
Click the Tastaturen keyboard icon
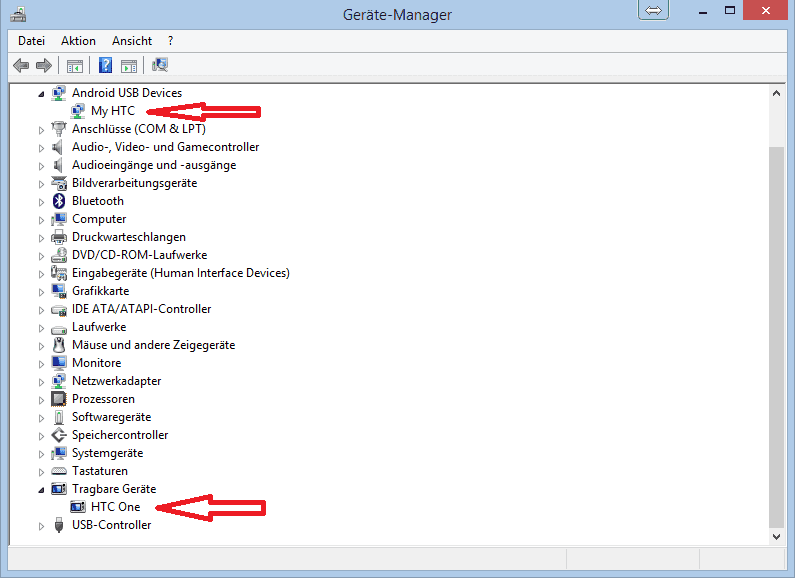point(59,471)
